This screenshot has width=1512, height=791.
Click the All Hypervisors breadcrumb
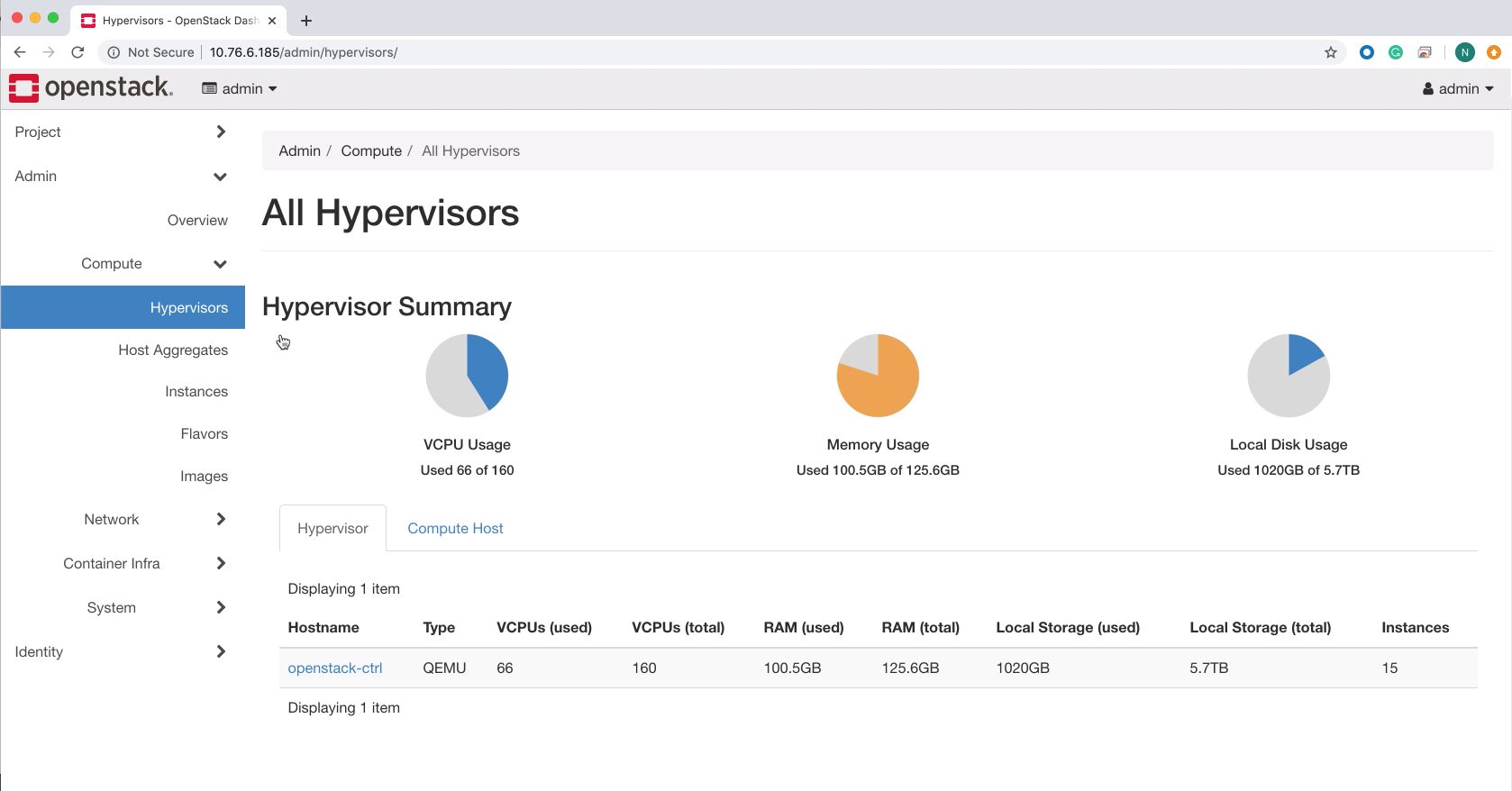point(470,150)
